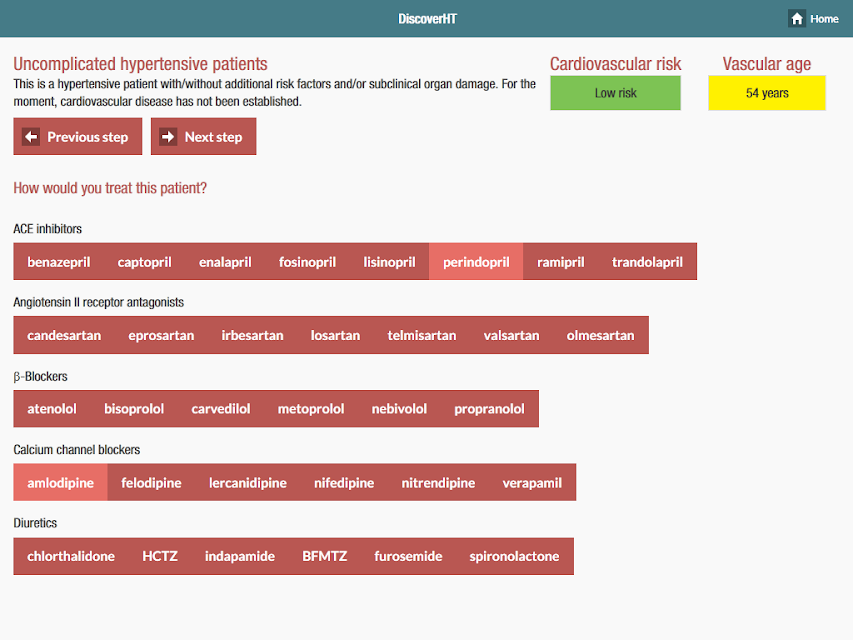Return via Previous step button
Viewport: 853px width, 640px height.
78,137
